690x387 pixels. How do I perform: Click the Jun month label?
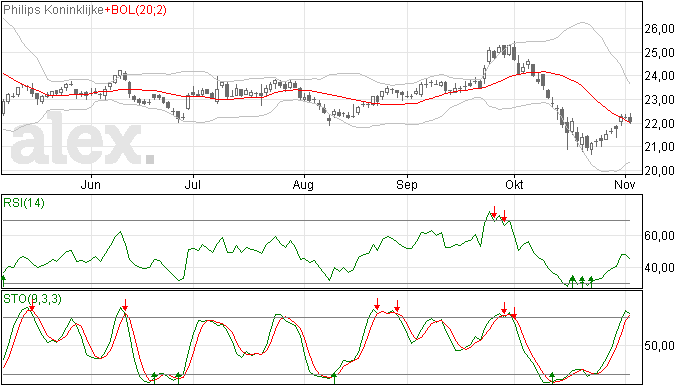pos(90,185)
